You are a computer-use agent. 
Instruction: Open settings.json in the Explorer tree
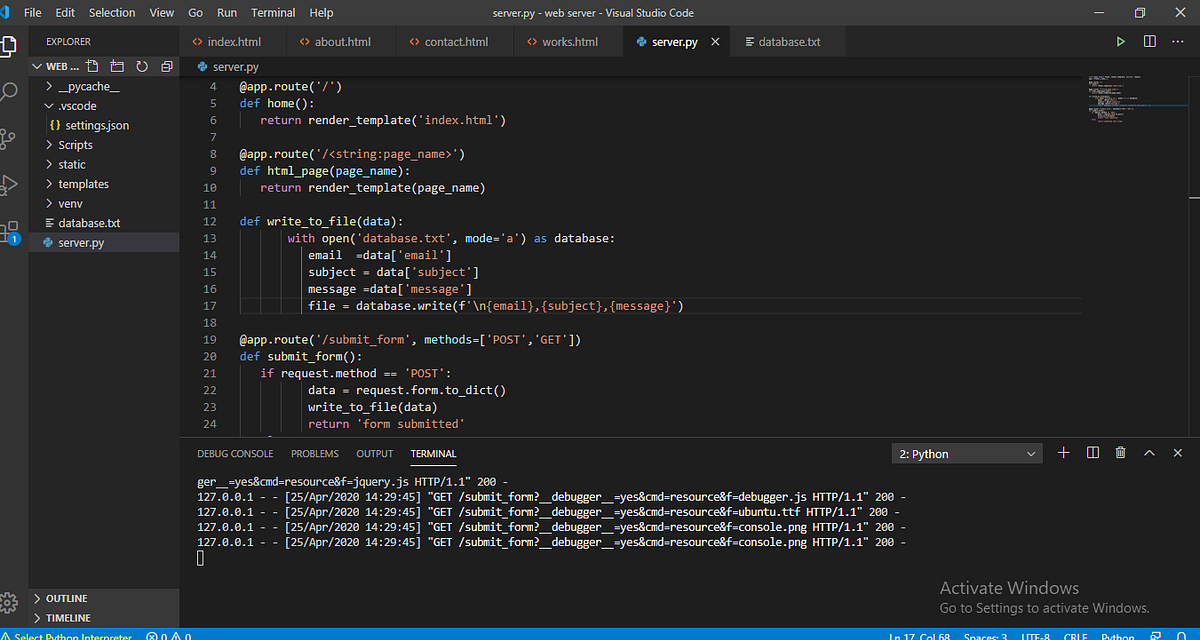pyautogui.click(x=97, y=126)
